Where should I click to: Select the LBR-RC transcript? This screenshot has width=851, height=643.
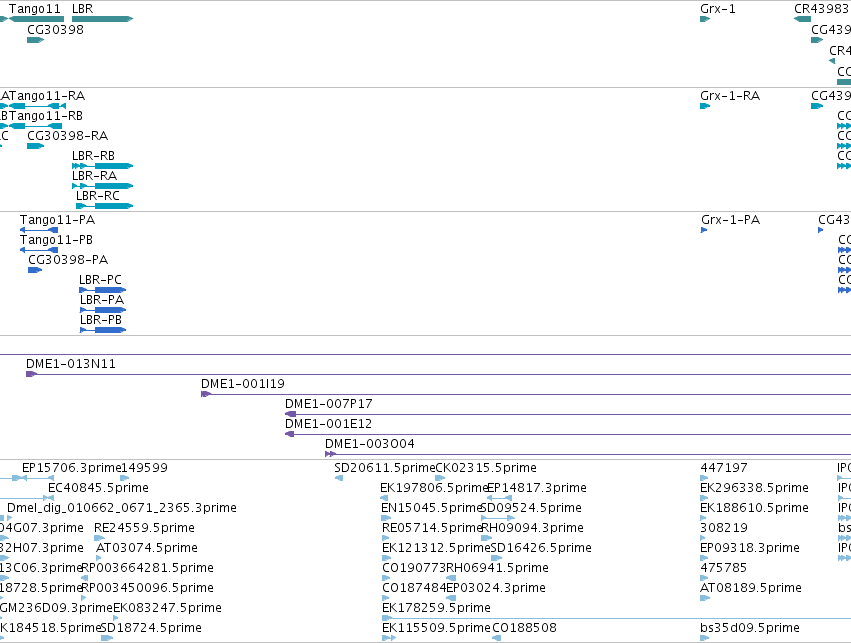(x=105, y=206)
